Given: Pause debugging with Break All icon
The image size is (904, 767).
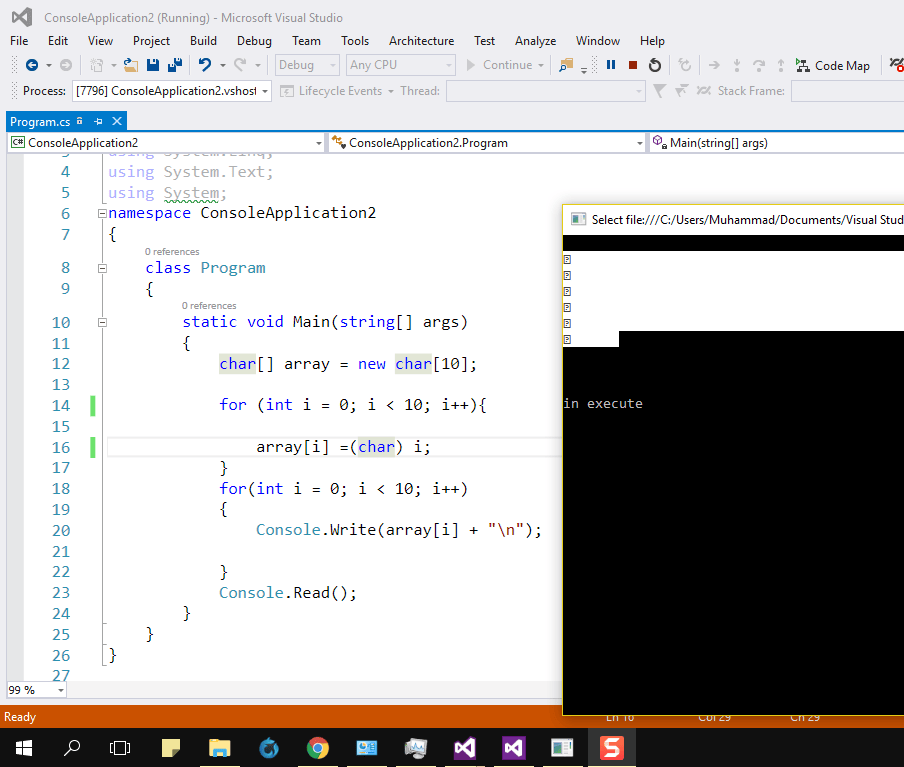Looking at the screenshot, I should [x=611, y=65].
